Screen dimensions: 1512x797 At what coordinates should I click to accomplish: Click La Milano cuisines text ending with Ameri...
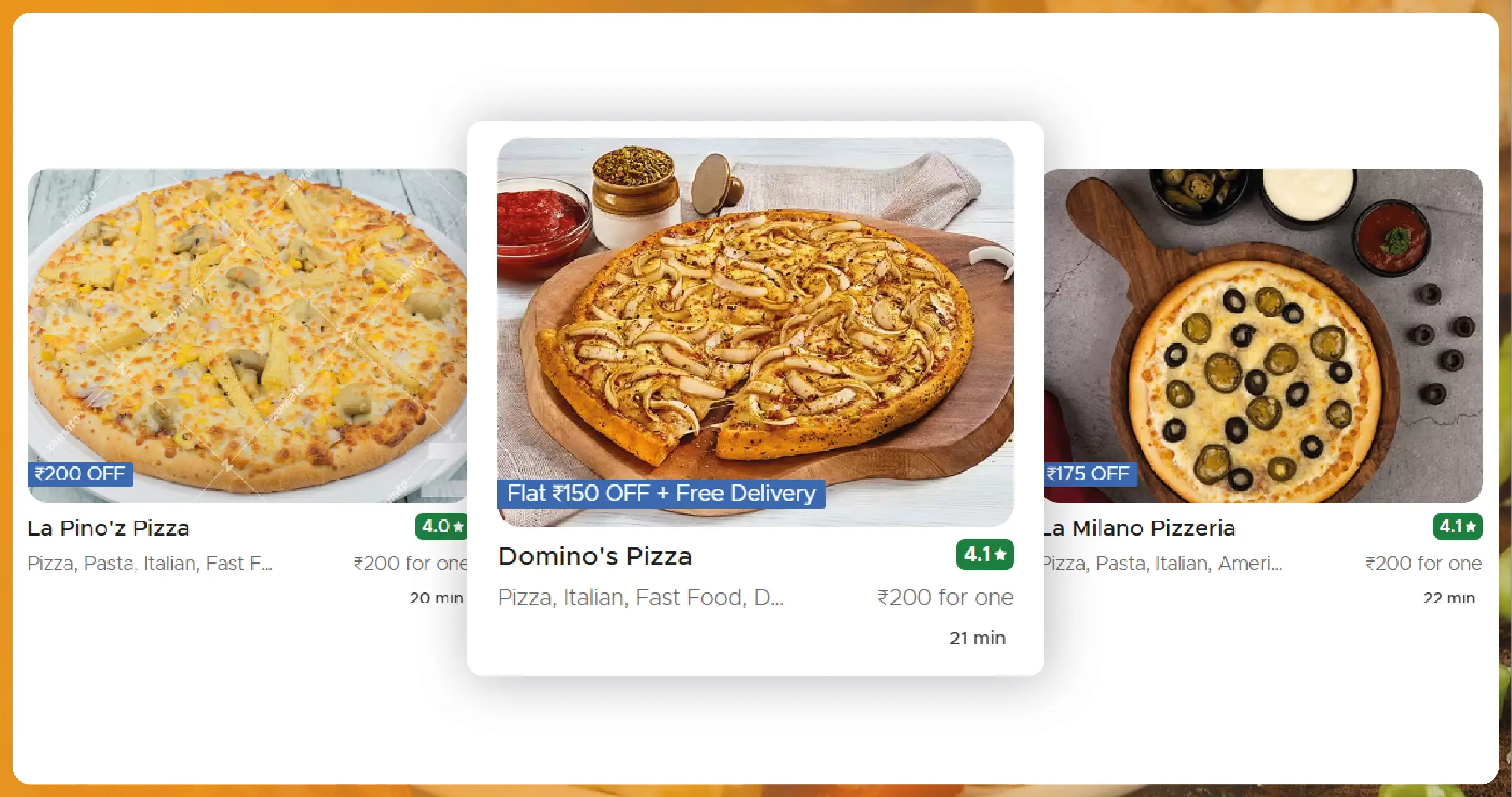pos(1163,564)
